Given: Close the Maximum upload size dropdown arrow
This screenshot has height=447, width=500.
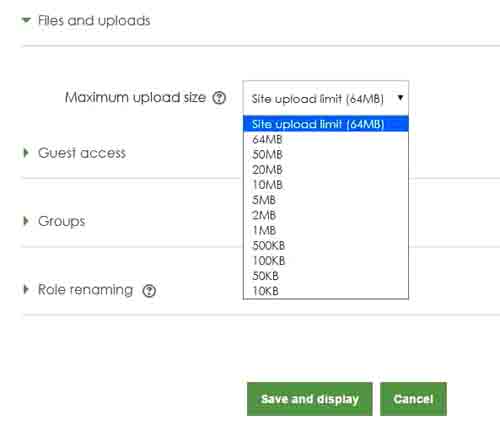Looking at the screenshot, I should (x=400, y=98).
